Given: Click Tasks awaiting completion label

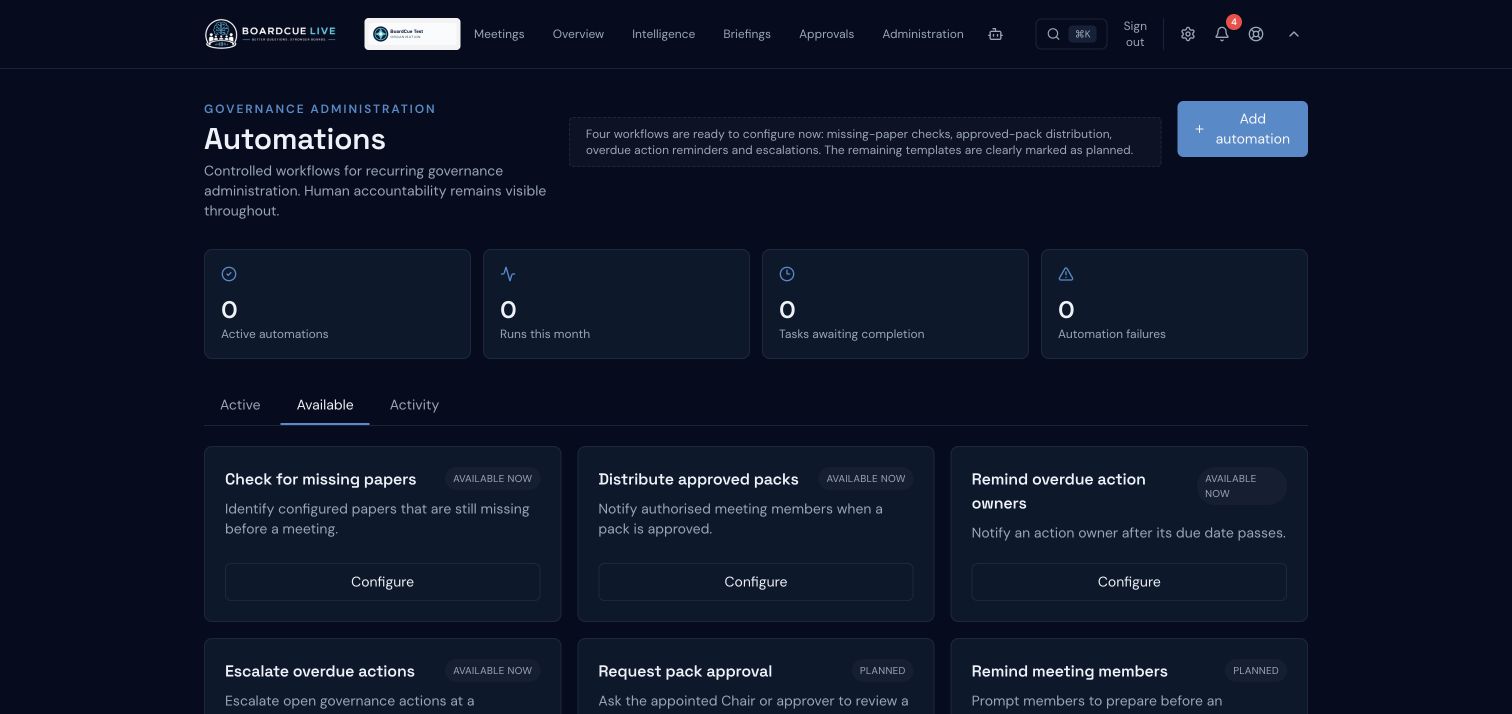Looking at the screenshot, I should click(851, 334).
